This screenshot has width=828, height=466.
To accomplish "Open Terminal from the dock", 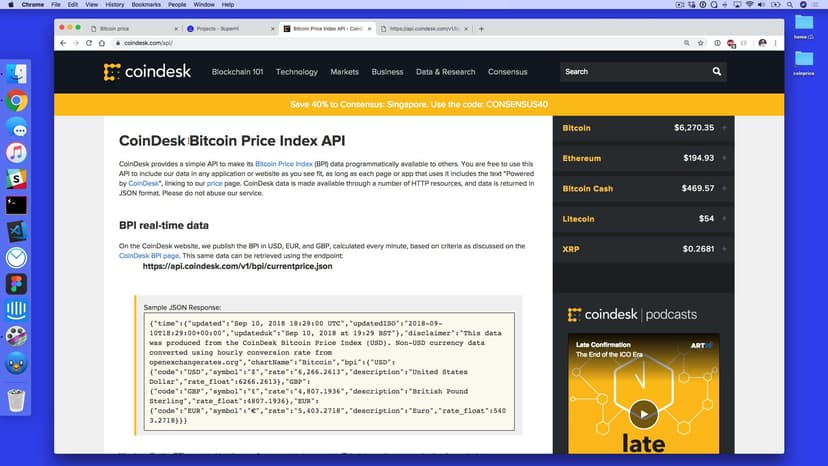I will (x=16, y=205).
